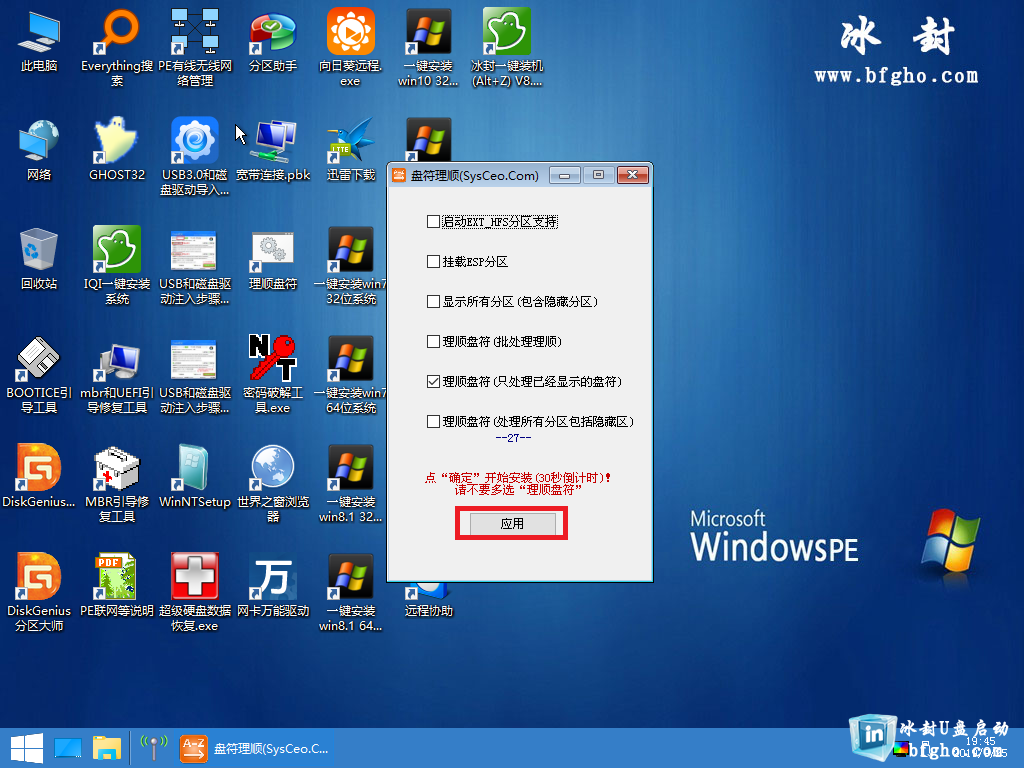Select 一键安装win10 32 shortcut
This screenshot has height=768, width=1024.
pos(428,47)
